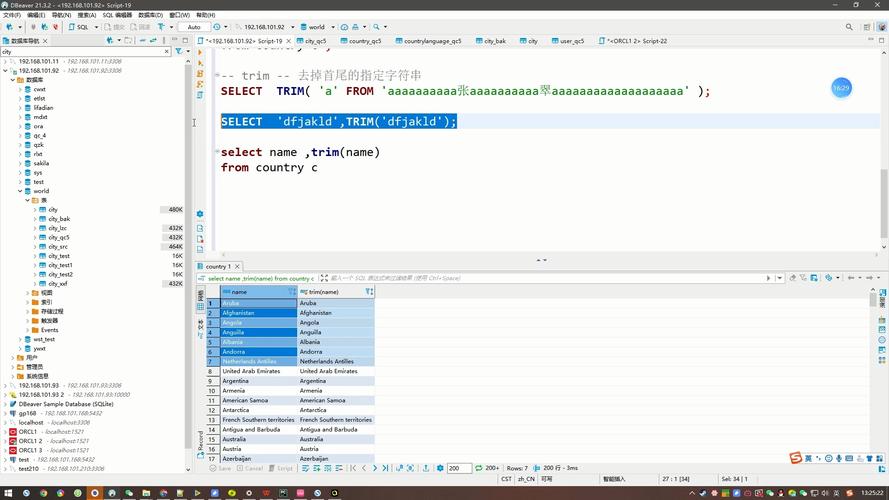Click the blue 16:29 timer badge
The width and height of the screenshot is (889, 500).
pos(841,88)
